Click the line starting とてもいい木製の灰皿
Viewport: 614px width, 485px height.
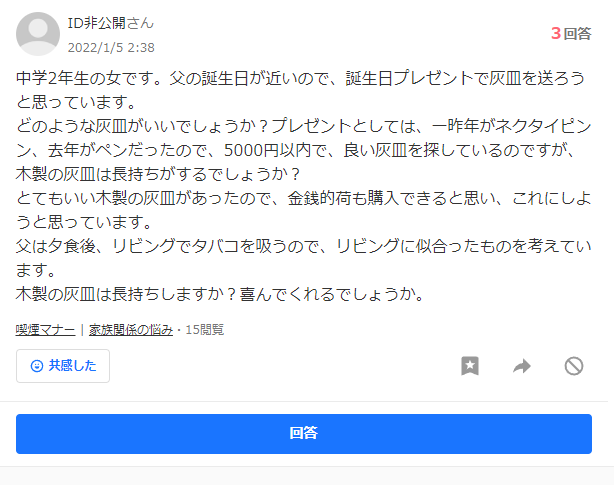(x=303, y=198)
